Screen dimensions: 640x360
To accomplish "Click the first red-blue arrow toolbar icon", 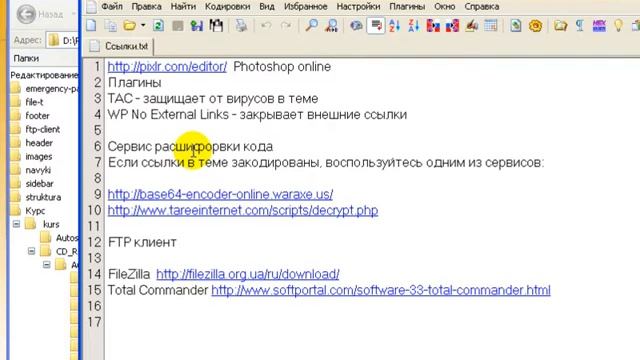I will click(x=433, y=26).
